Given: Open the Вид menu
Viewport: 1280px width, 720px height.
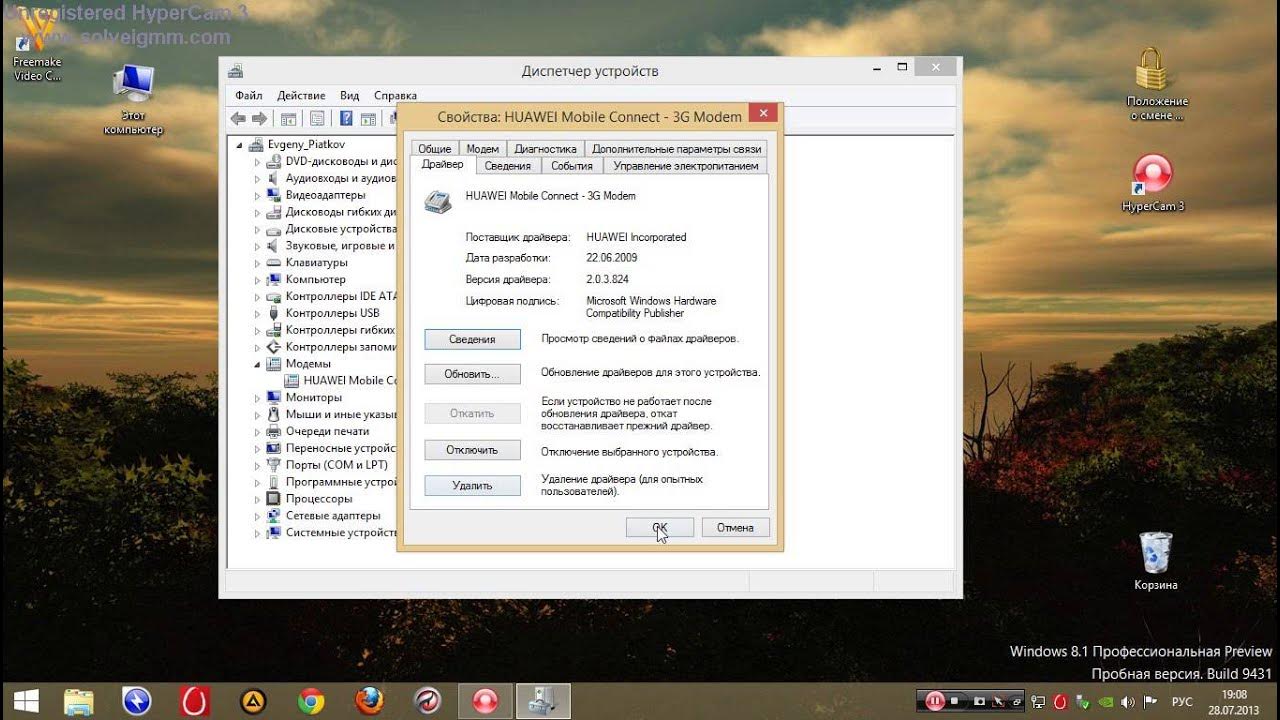Looking at the screenshot, I should 349,96.
